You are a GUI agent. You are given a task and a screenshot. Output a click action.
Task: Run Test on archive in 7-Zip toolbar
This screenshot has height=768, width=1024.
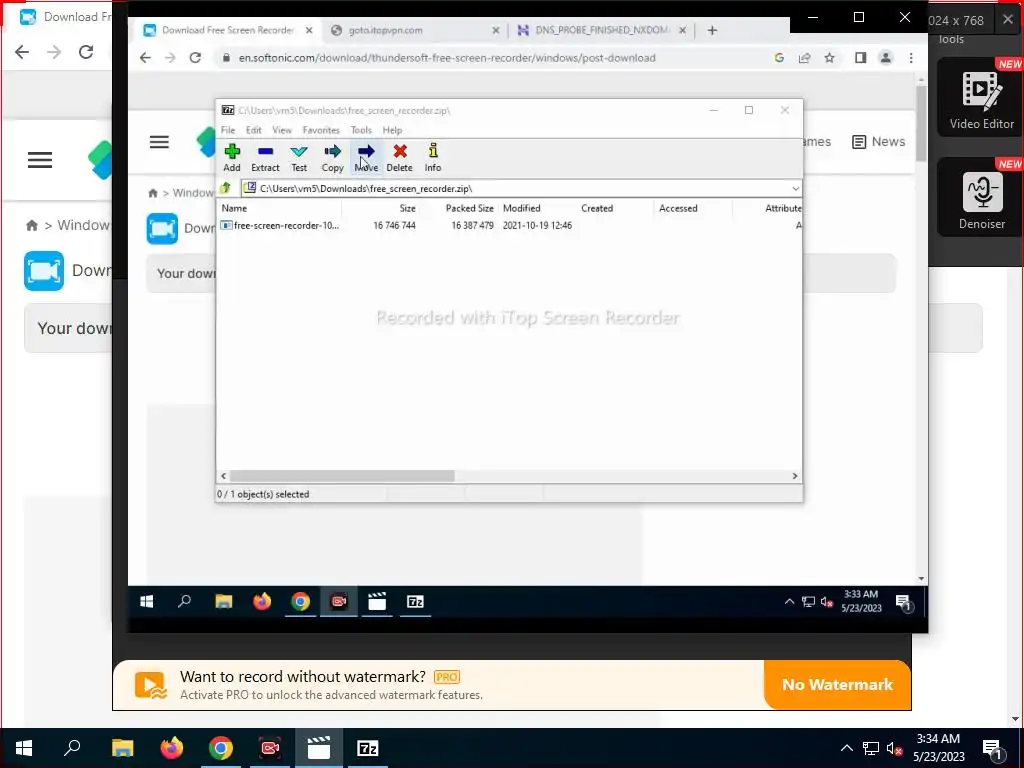[299, 158]
